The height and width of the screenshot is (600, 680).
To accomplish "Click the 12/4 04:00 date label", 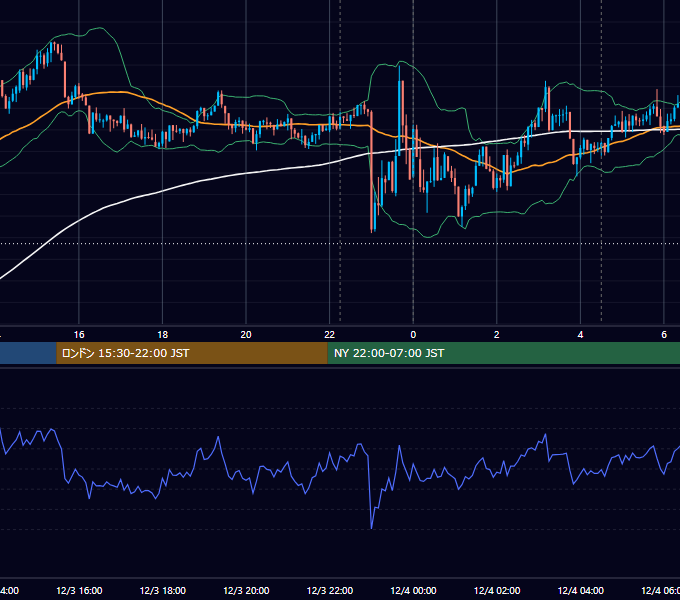I will (x=581, y=590).
